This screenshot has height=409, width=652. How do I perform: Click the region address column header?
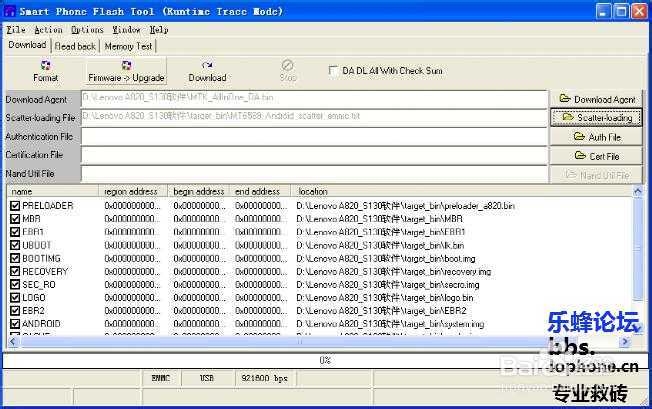click(133, 192)
